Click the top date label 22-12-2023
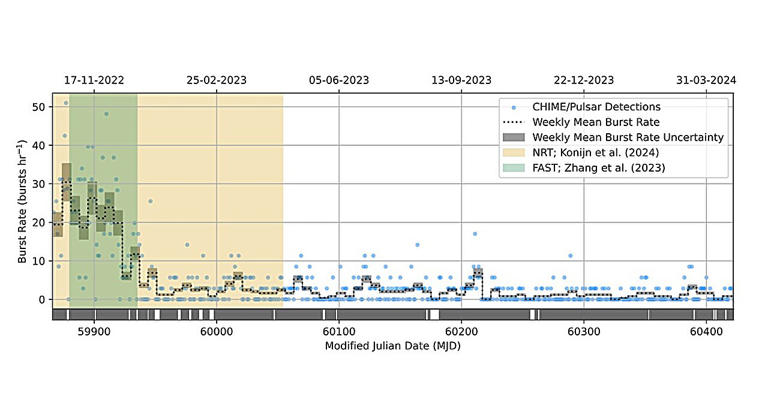768x414 pixels. [584, 80]
